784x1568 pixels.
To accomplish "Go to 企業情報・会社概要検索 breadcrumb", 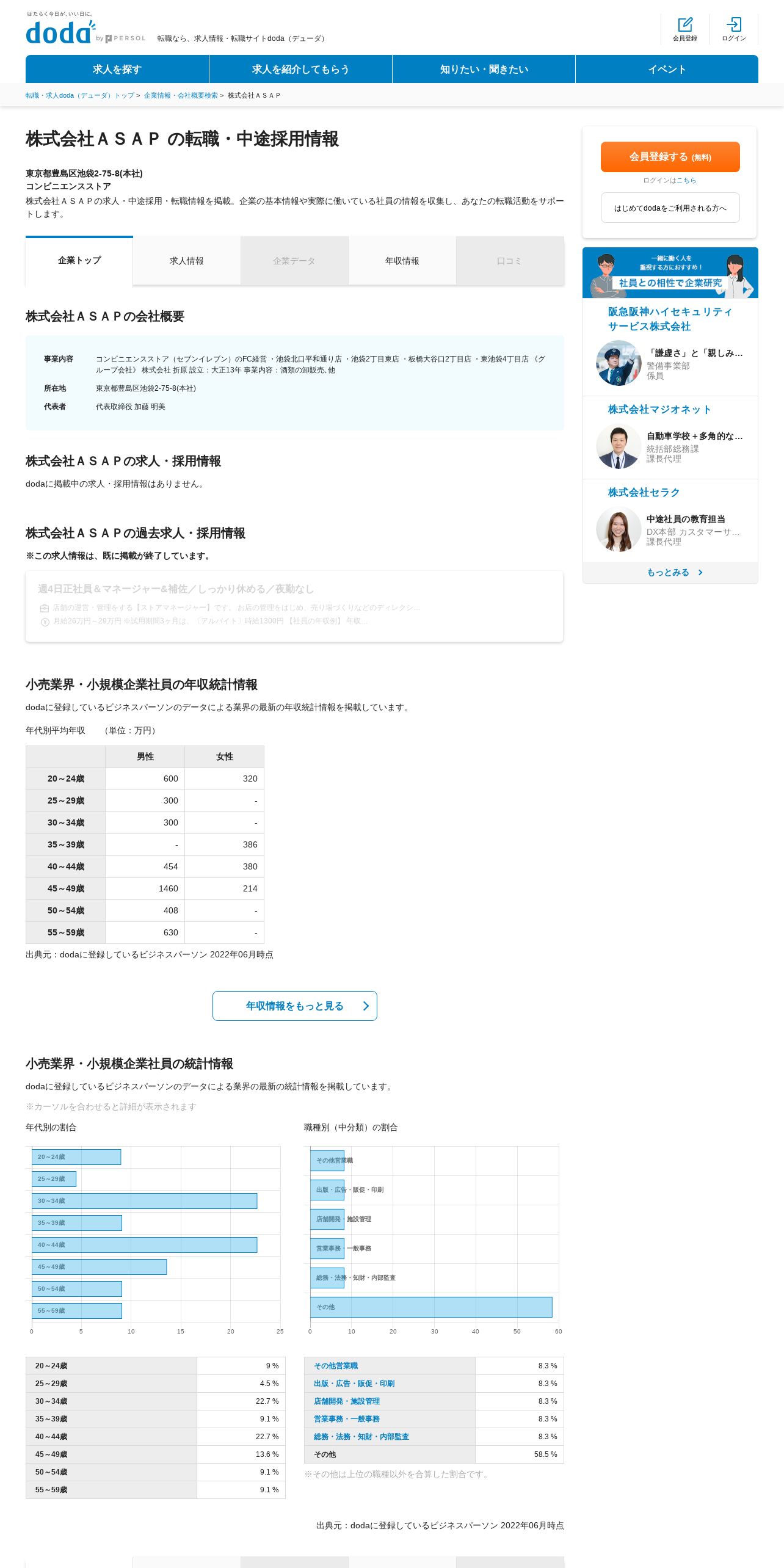I will pyautogui.click(x=181, y=95).
